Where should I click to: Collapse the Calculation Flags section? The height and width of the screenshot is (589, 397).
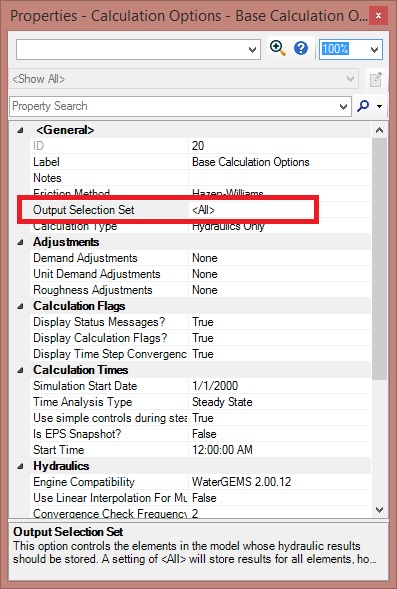click(20, 306)
